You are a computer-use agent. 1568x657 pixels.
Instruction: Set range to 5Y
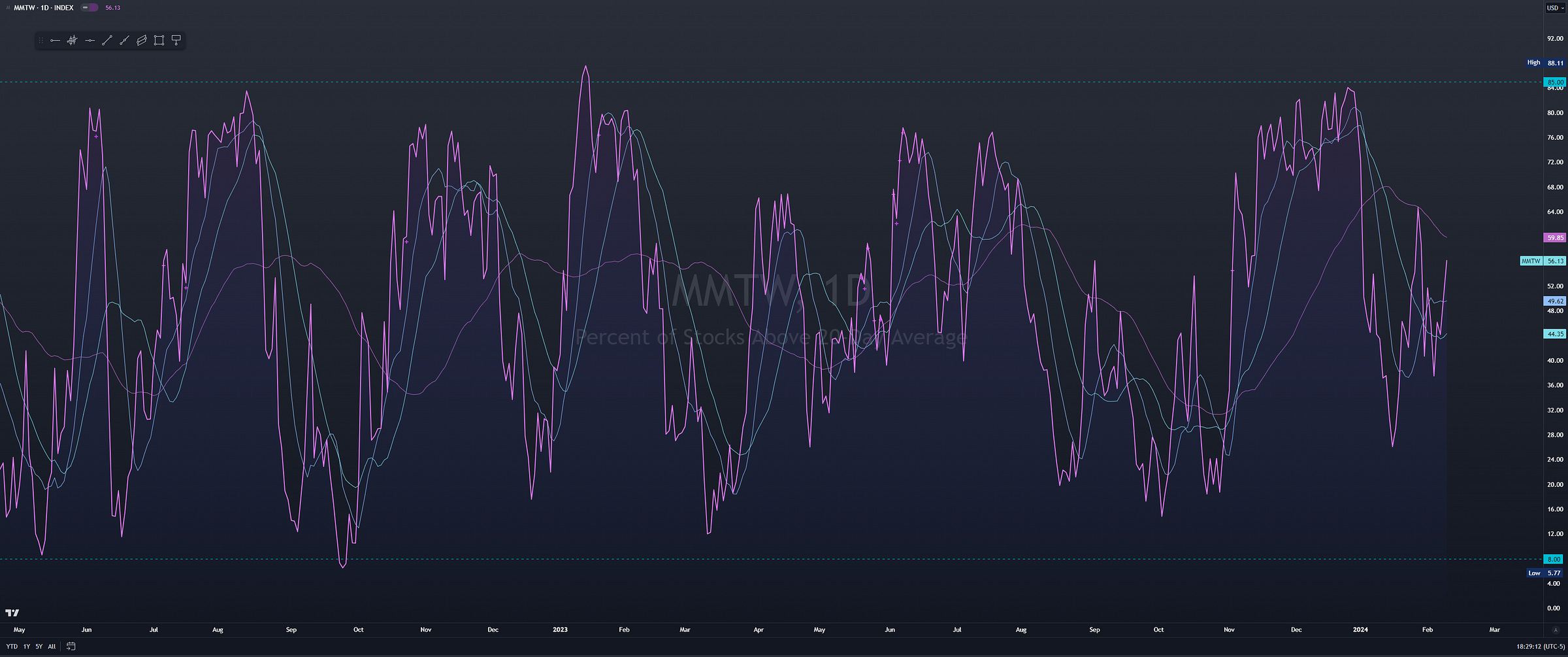click(x=39, y=647)
